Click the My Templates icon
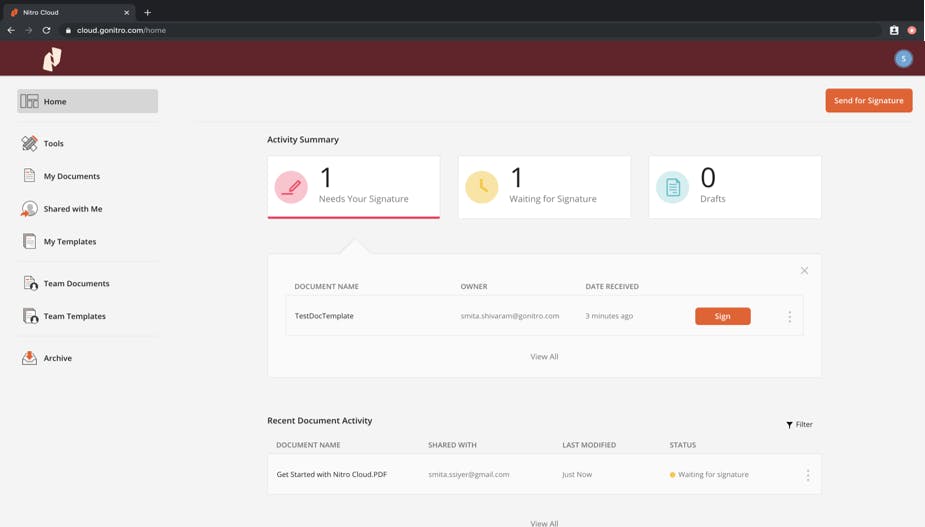Image resolution: width=925 pixels, height=527 pixels. pos(29,241)
